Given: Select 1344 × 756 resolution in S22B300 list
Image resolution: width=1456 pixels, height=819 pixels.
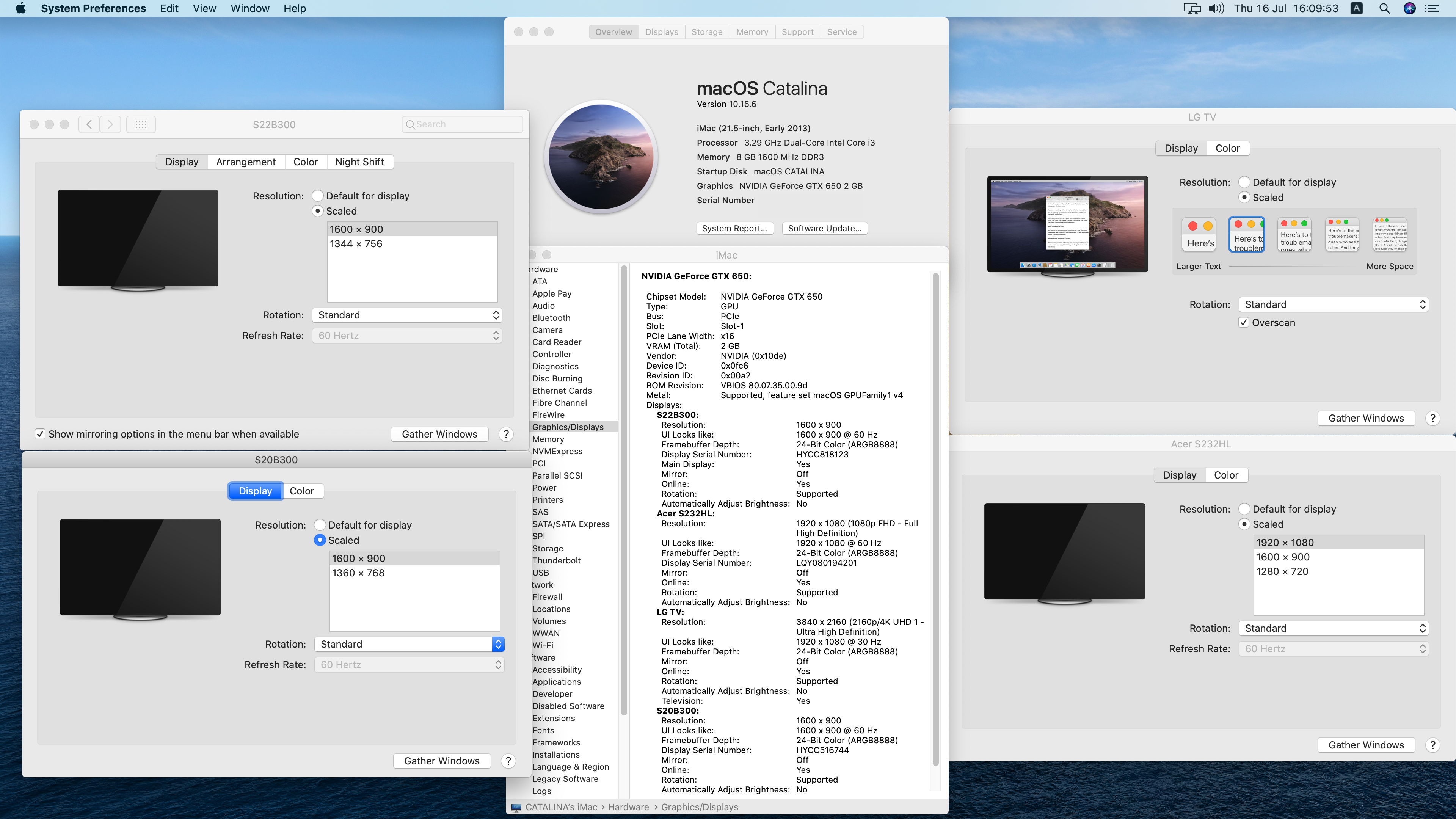Looking at the screenshot, I should [x=412, y=243].
